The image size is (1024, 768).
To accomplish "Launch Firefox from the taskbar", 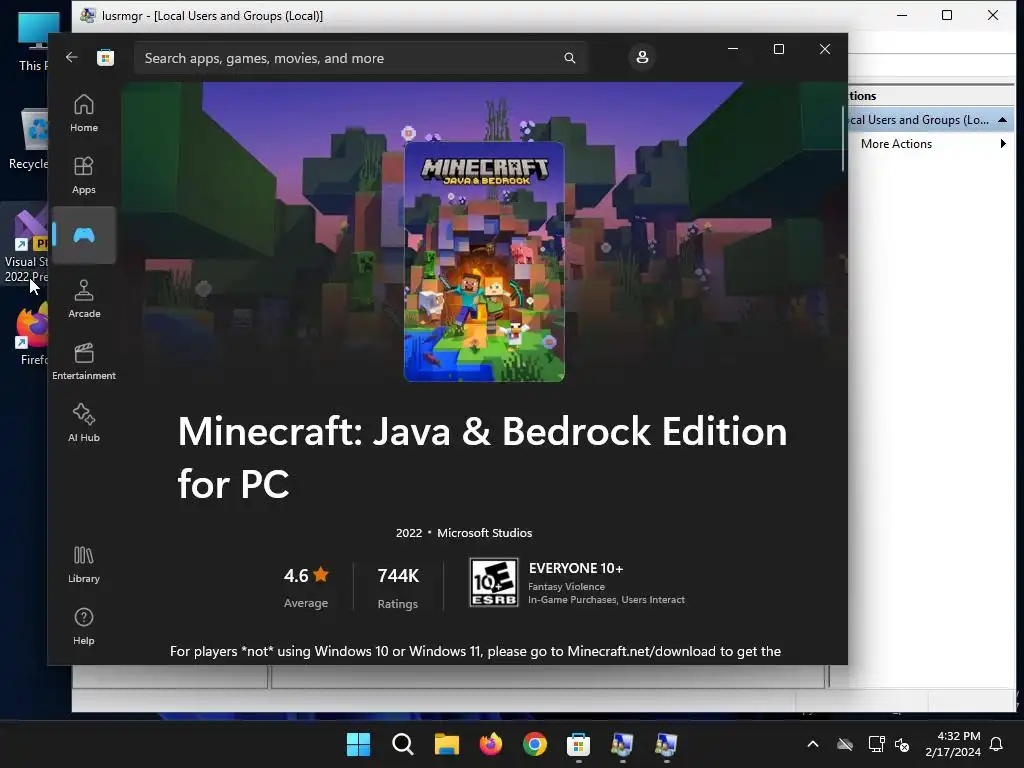I will [490, 744].
